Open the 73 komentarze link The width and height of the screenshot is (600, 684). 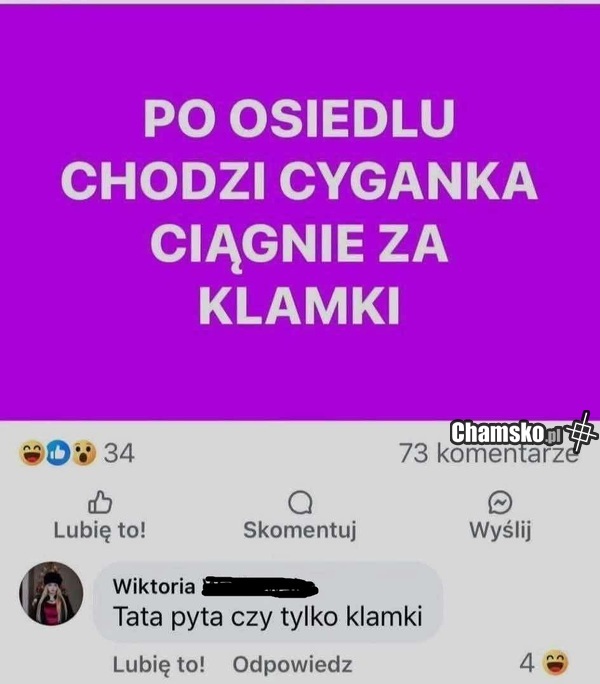[x=489, y=453]
